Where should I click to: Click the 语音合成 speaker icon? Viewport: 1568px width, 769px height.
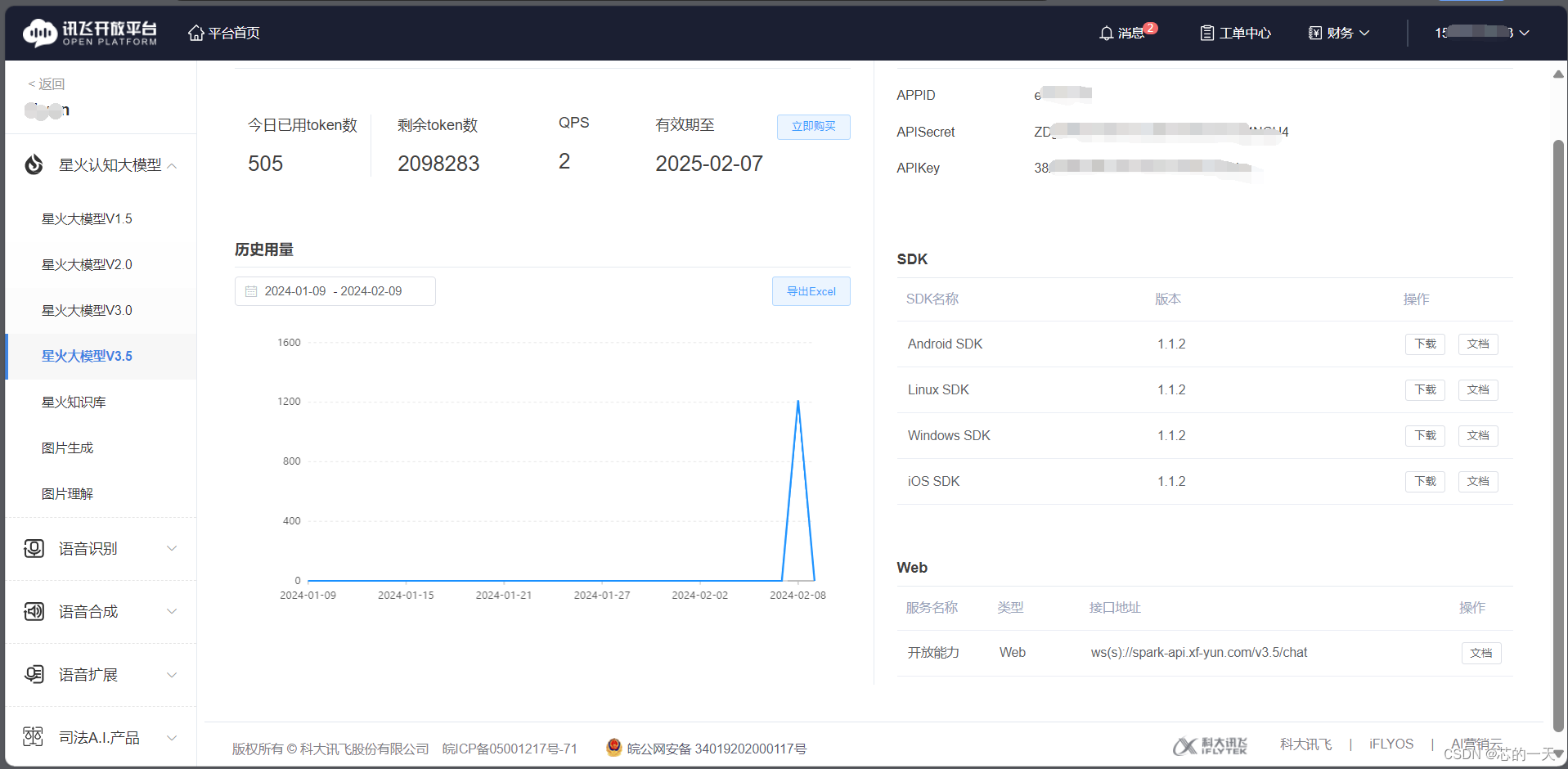pyautogui.click(x=34, y=611)
